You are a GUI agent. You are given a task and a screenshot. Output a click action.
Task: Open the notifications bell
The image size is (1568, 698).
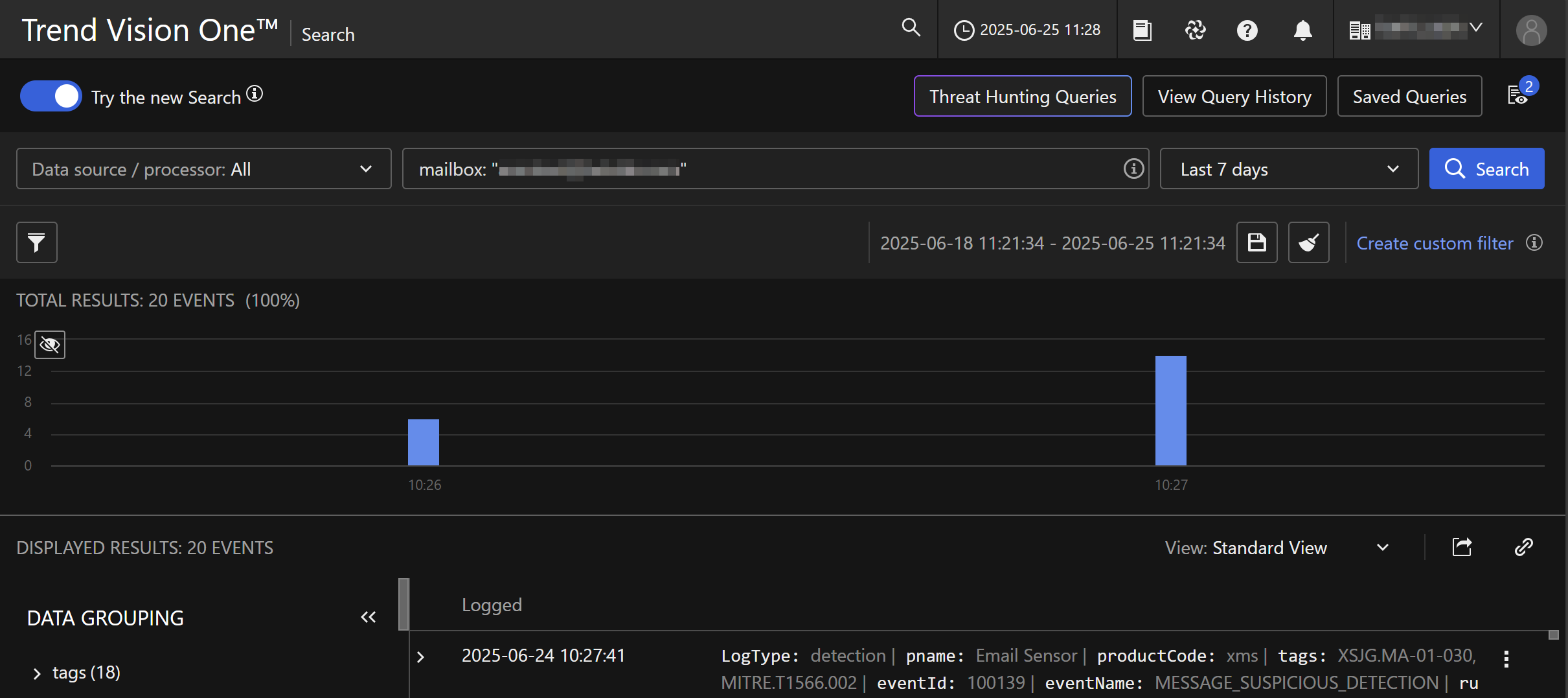[1302, 30]
